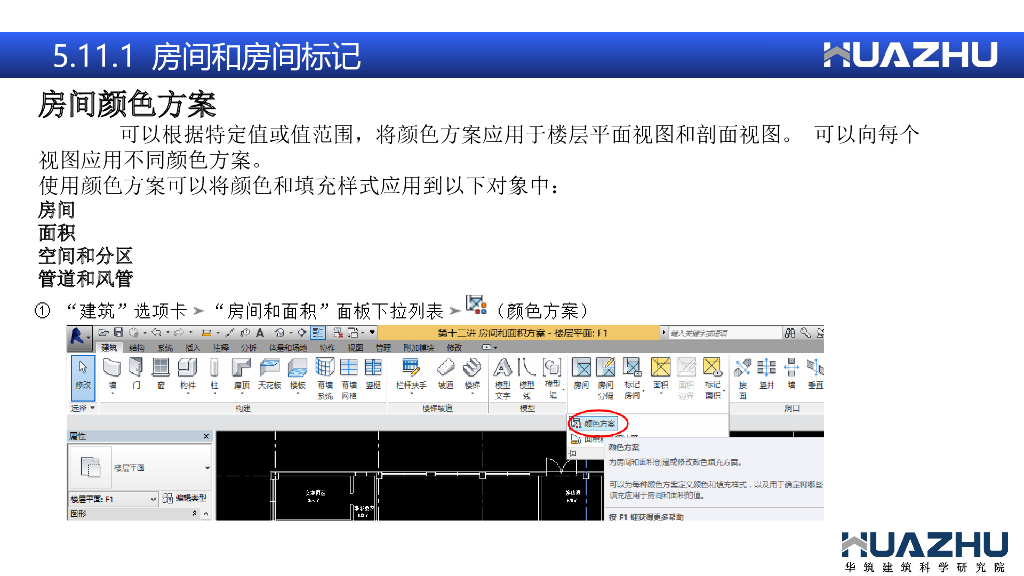Viewport: 1024px width, 576px height.
Task: Switch to the 系统 (Systems) ribbon tab
Action: 165,347
